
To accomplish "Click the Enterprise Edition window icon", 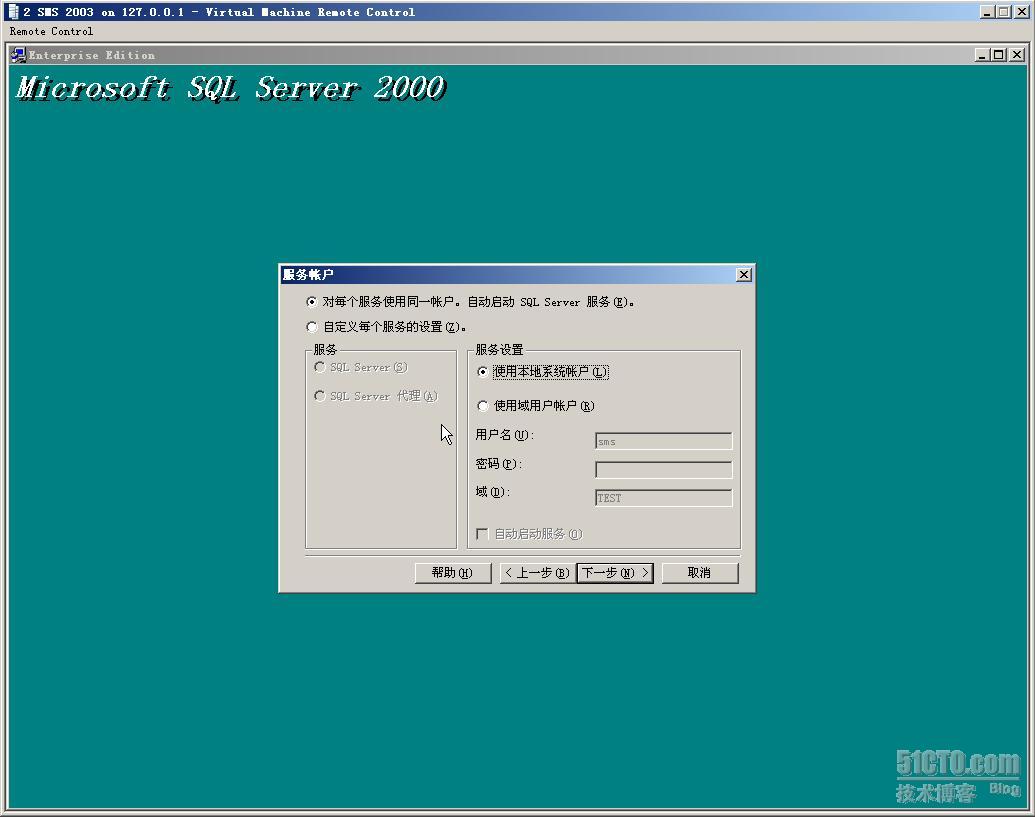I will 18,55.
